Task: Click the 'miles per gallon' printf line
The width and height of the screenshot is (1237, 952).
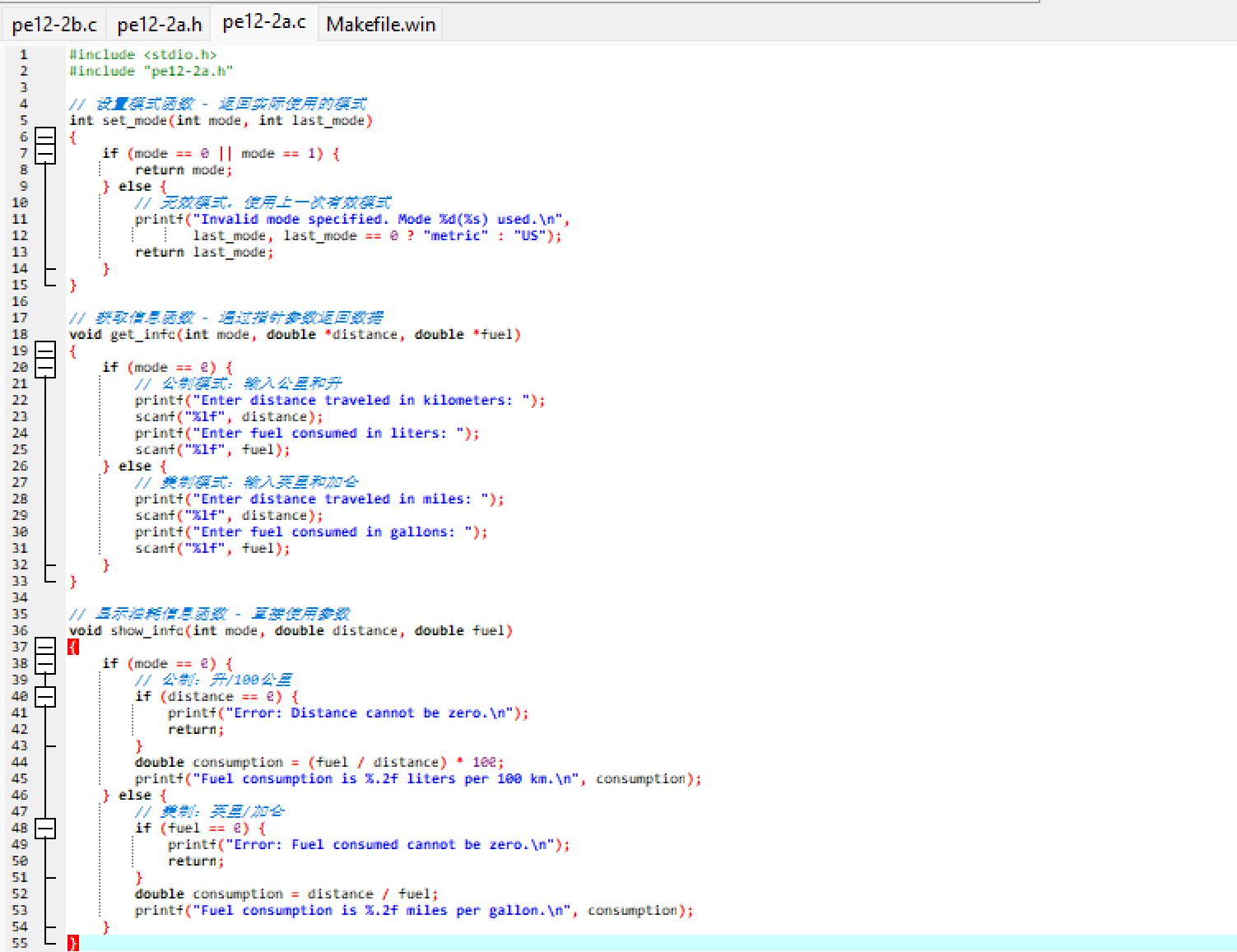Action: tap(415, 911)
